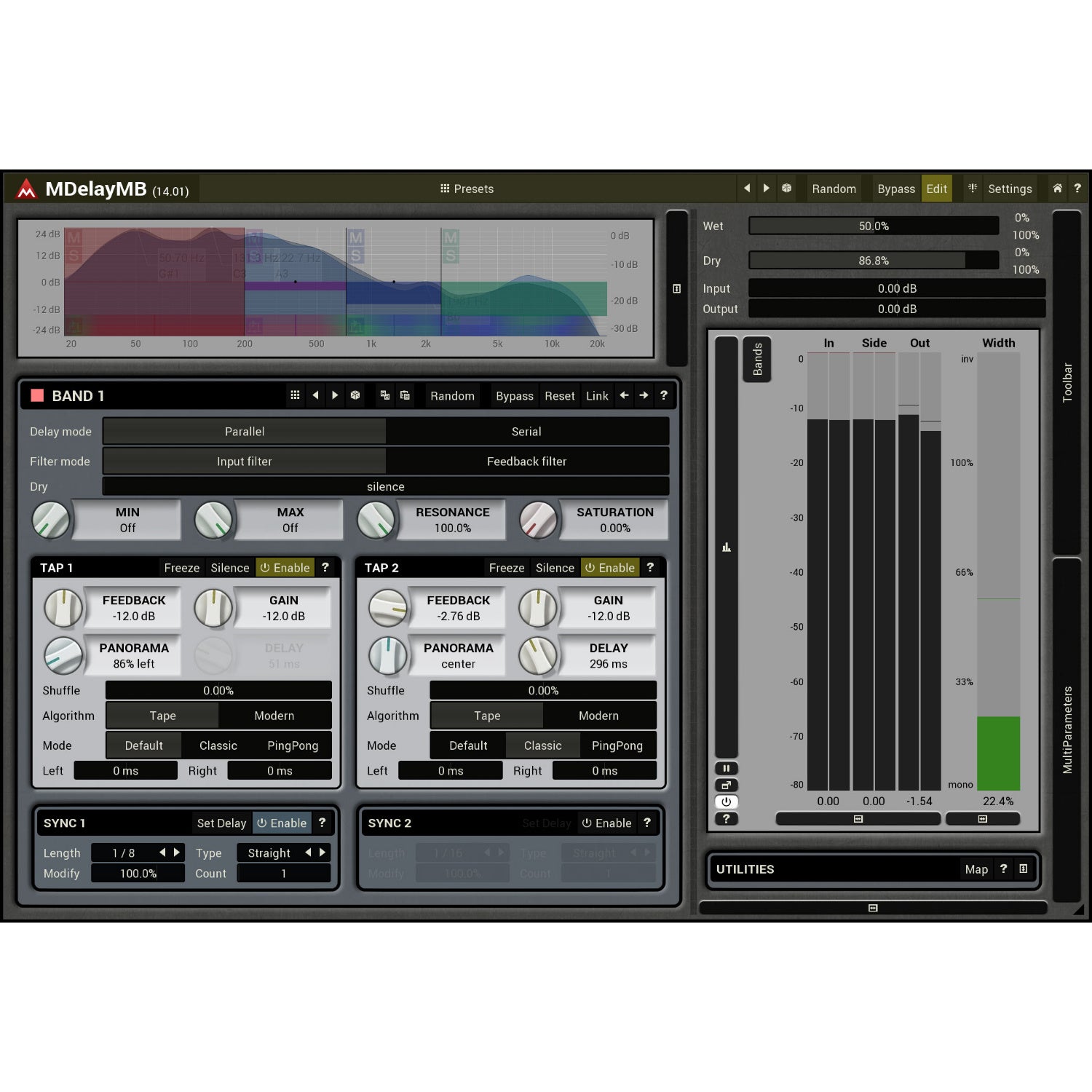The image size is (1092, 1092).
Task: Open Sync 1 Length 1/8 selector
Action: 124,852
